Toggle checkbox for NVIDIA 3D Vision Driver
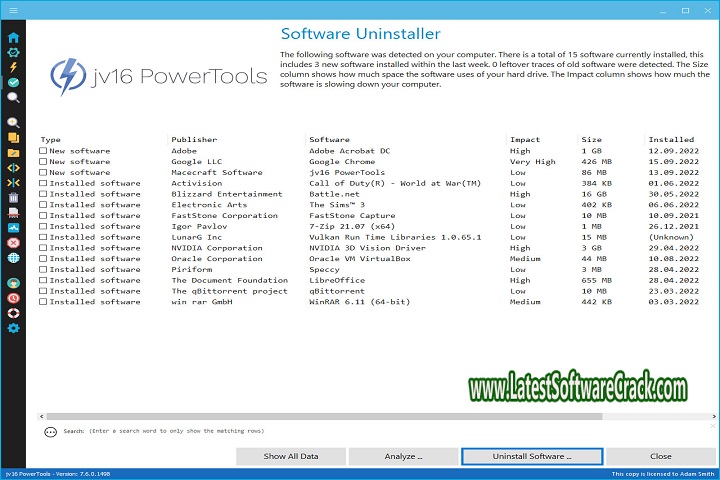The image size is (720, 480). [43, 248]
